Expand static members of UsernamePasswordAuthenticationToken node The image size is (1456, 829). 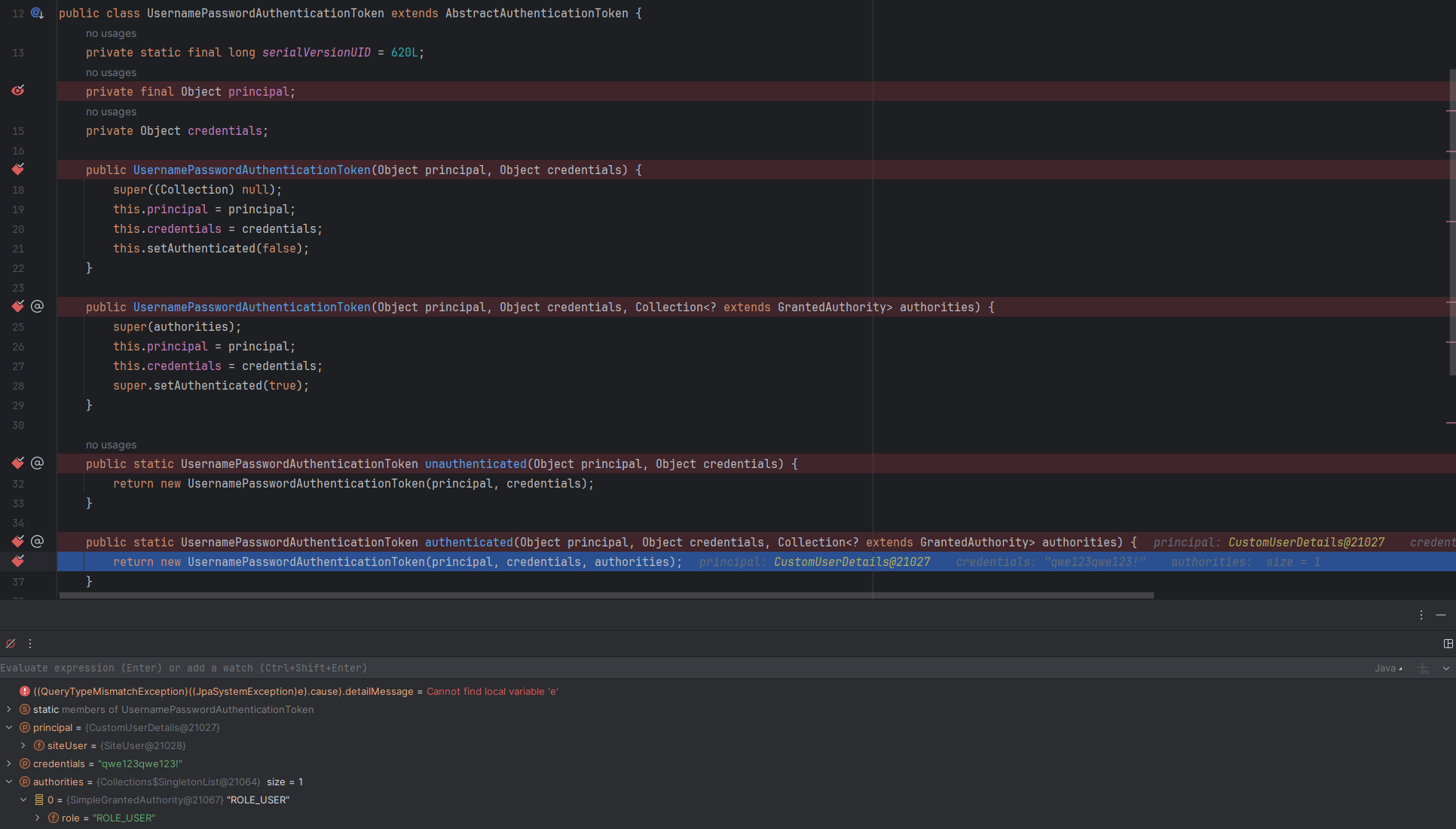[x=9, y=709]
